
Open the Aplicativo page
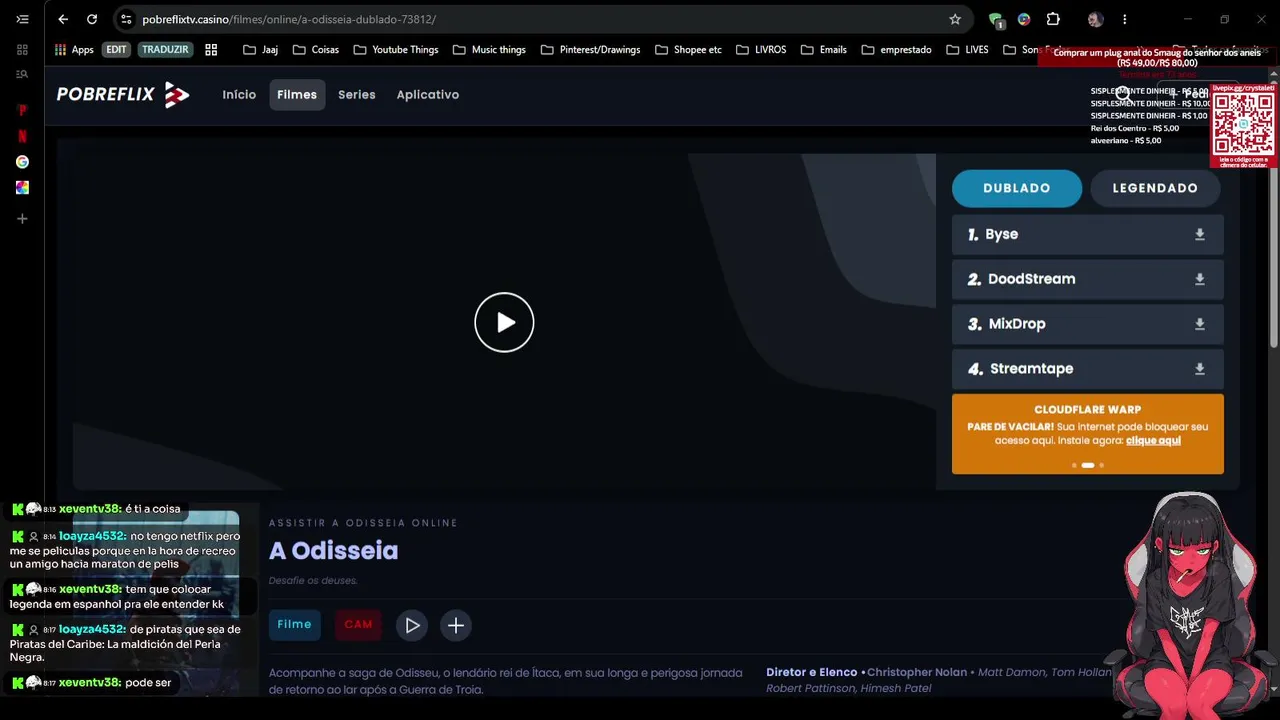(x=428, y=95)
